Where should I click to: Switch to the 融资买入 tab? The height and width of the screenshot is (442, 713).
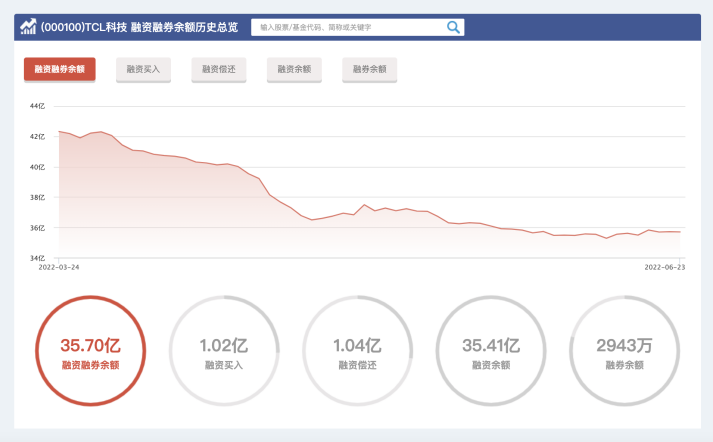[143, 69]
